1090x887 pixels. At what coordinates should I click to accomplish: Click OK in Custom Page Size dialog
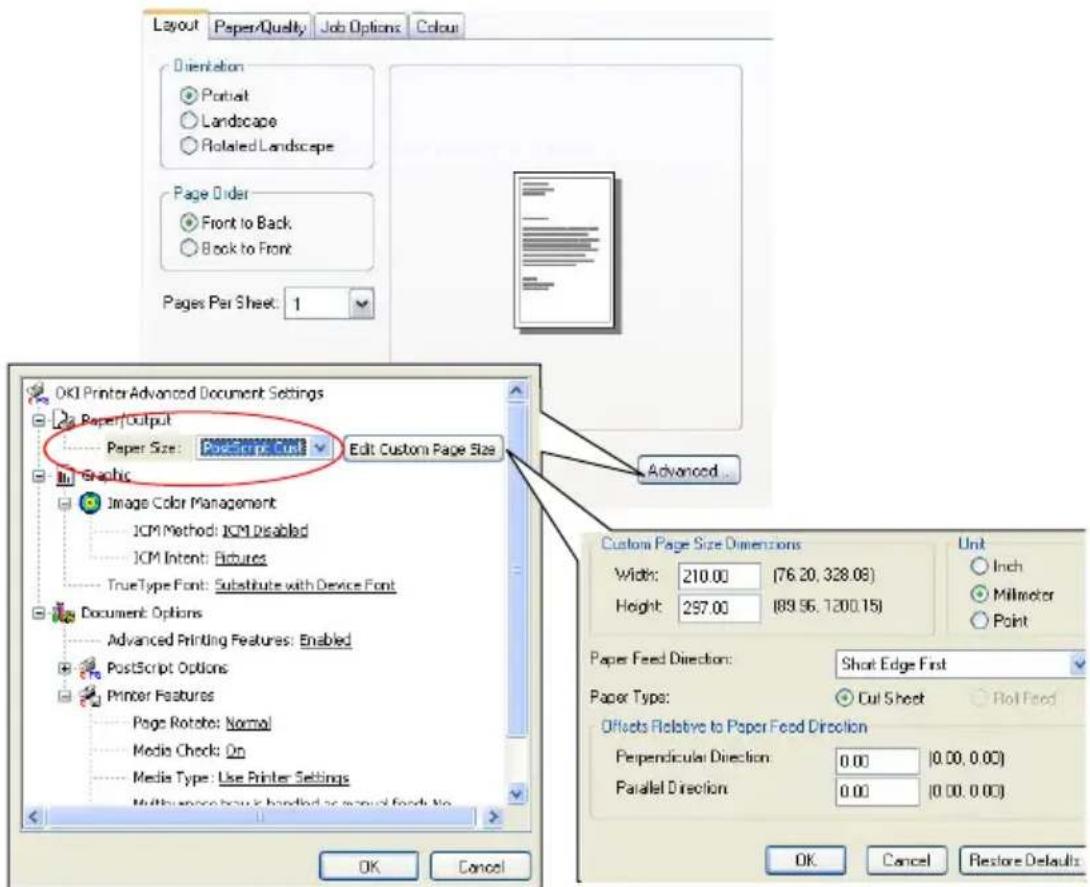[x=806, y=860]
